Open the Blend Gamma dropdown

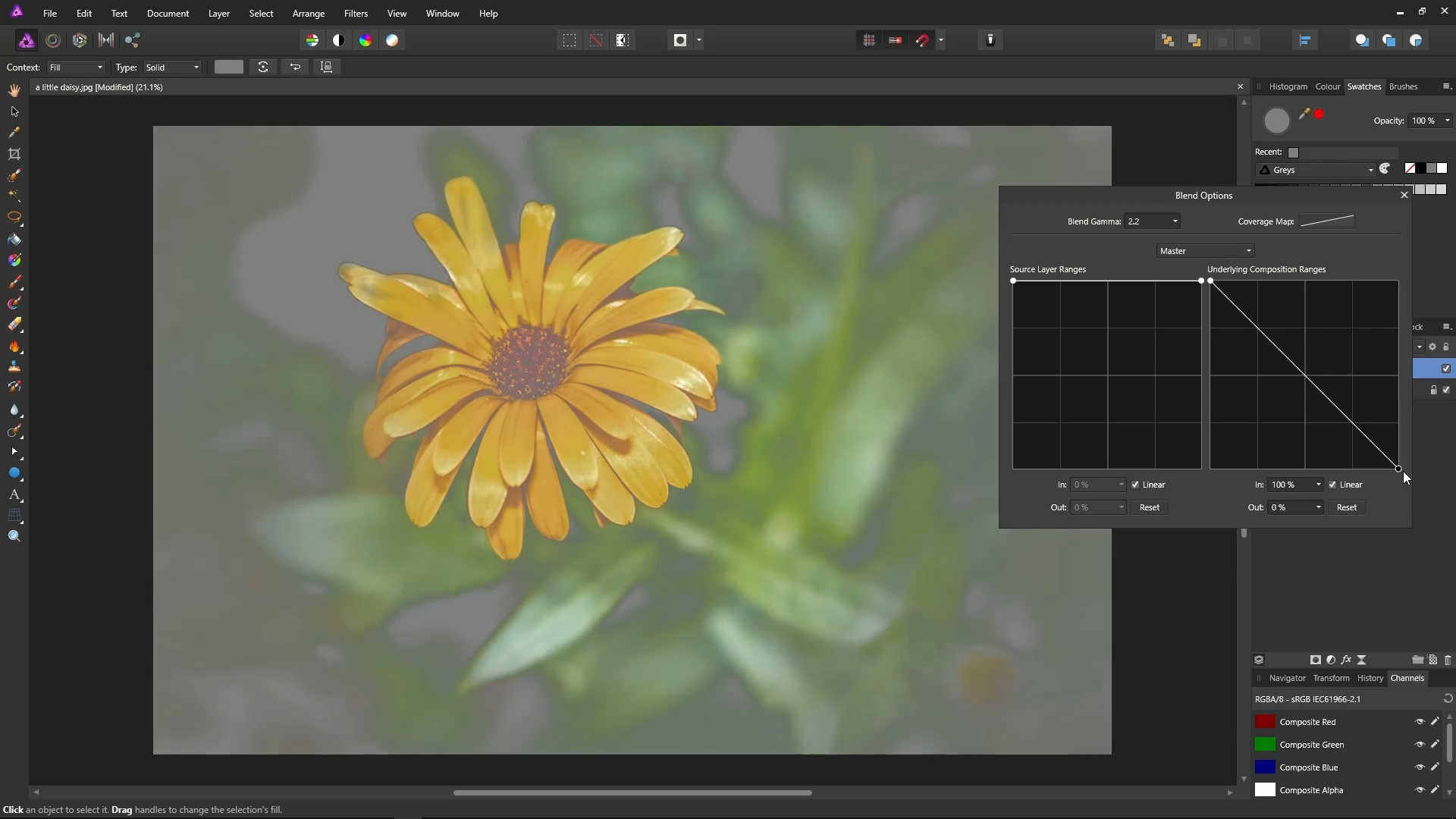(1153, 221)
